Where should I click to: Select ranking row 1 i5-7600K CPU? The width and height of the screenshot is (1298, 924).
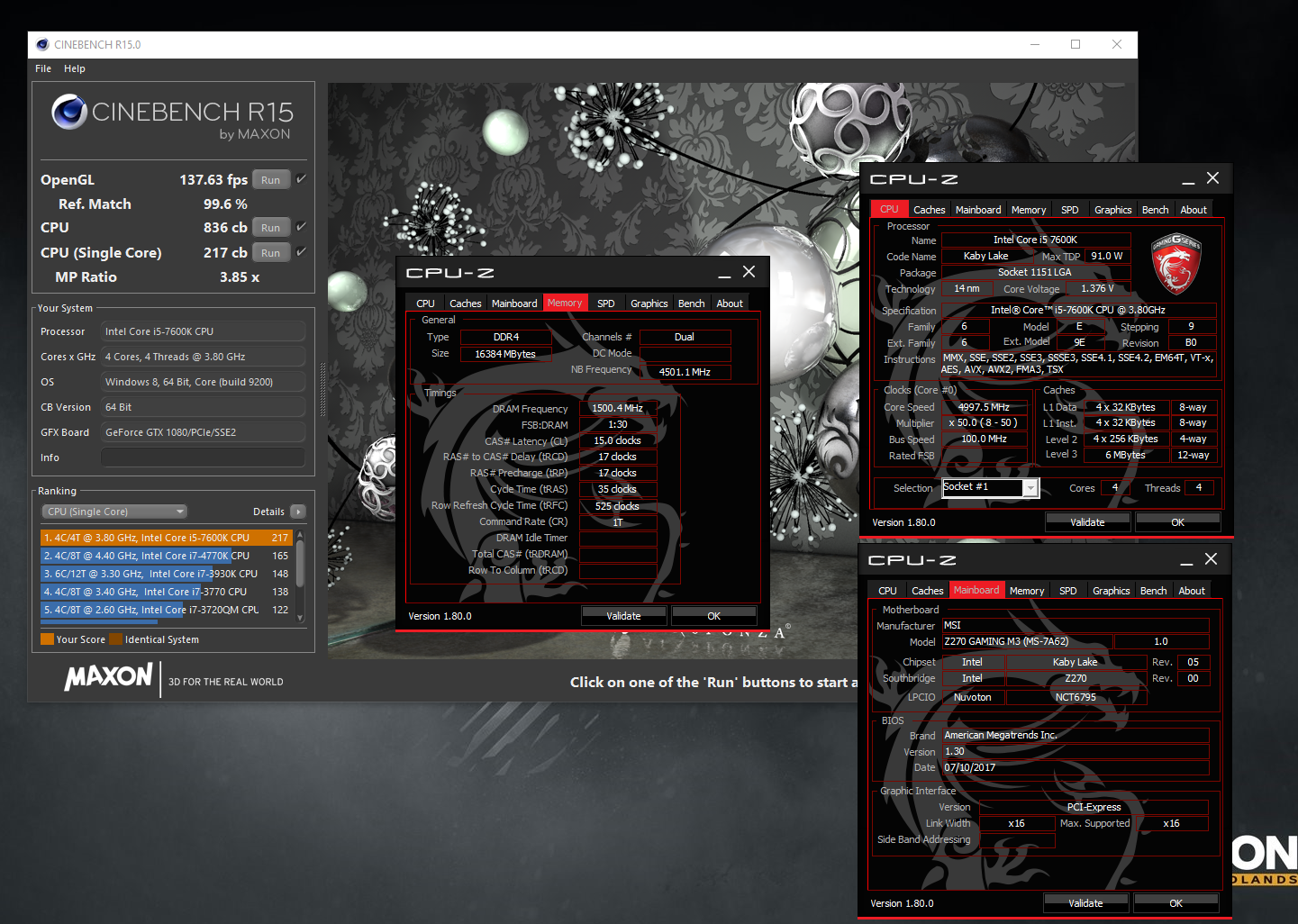(x=166, y=538)
